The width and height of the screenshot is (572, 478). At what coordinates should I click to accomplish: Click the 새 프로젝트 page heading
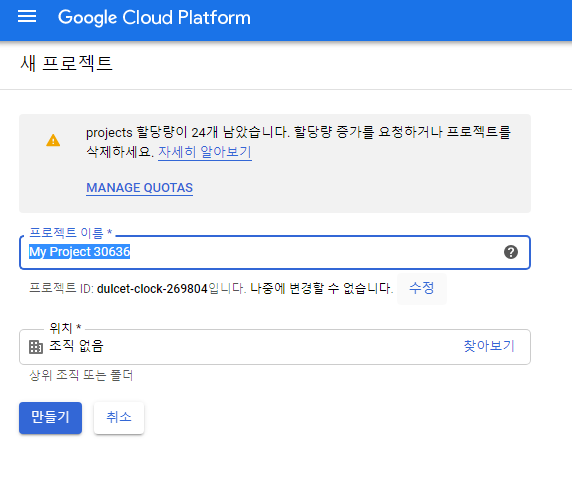click(x=66, y=63)
